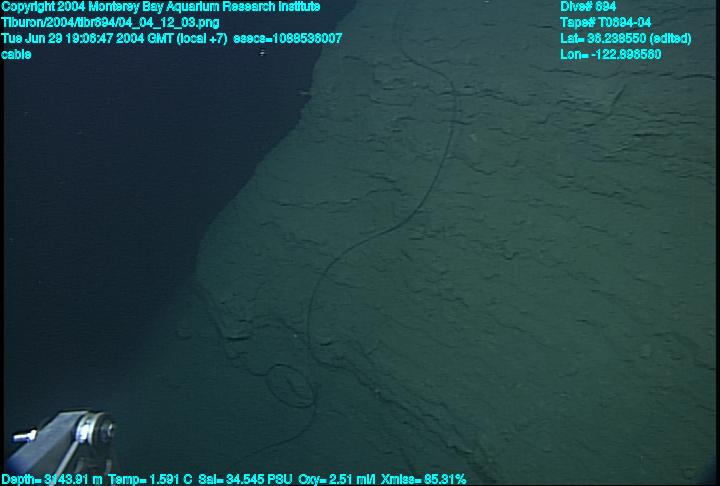Select the Dive# 694 label
This screenshot has width=720, height=486.
(x=588, y=7)
